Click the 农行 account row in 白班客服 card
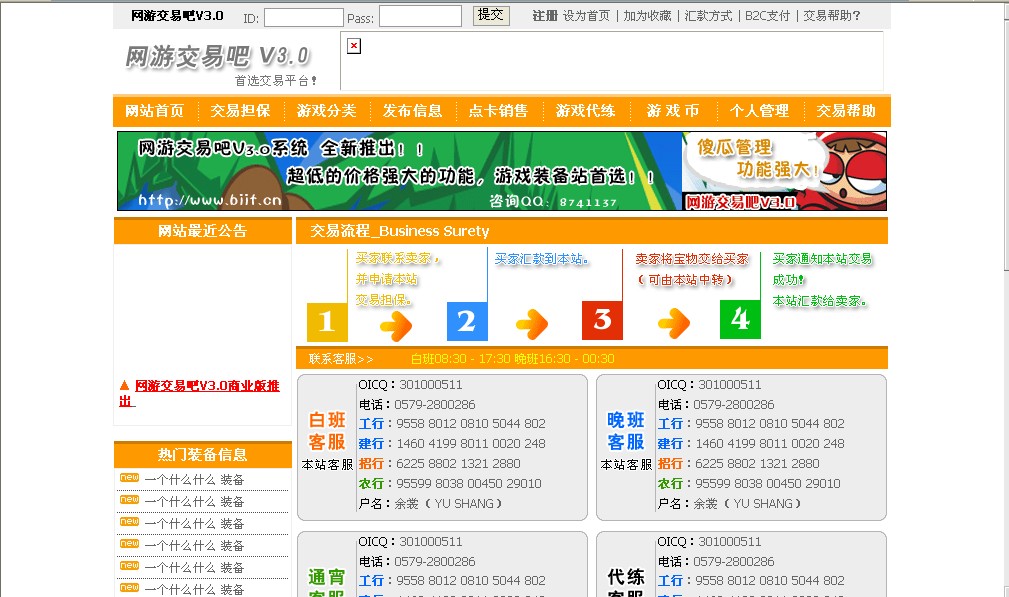Screen dimensions: 1009x597 click(450, 484)
